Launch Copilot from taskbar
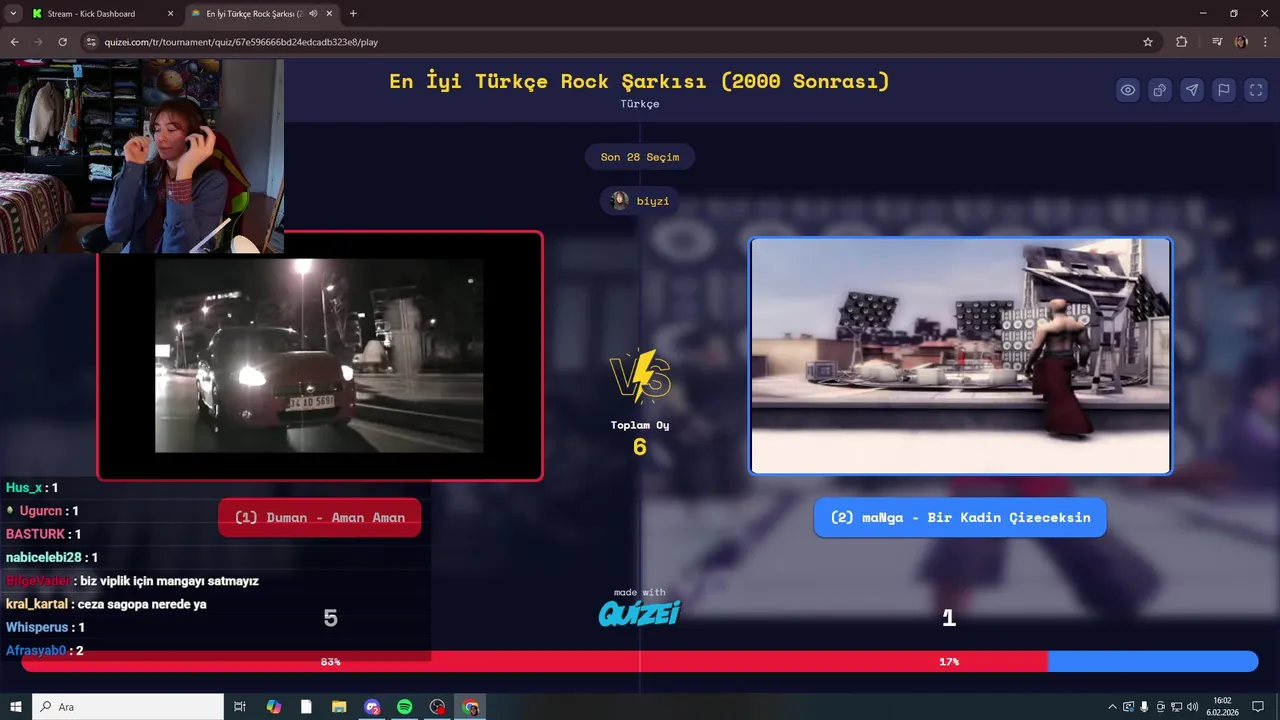The height and width of the screenshot is (720, 1280). [274, 707]
